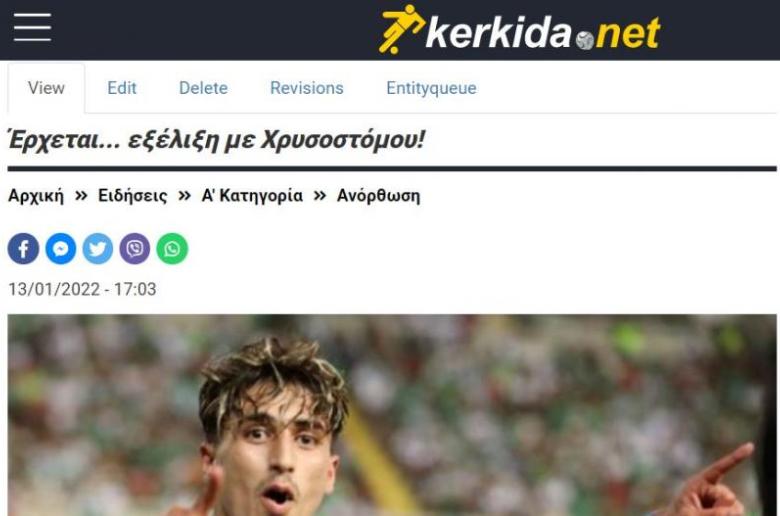This screenshot has width=780, height=516.
Task: Share via Messenger icon
Action: pyautogui.click(x=61, y=248)
